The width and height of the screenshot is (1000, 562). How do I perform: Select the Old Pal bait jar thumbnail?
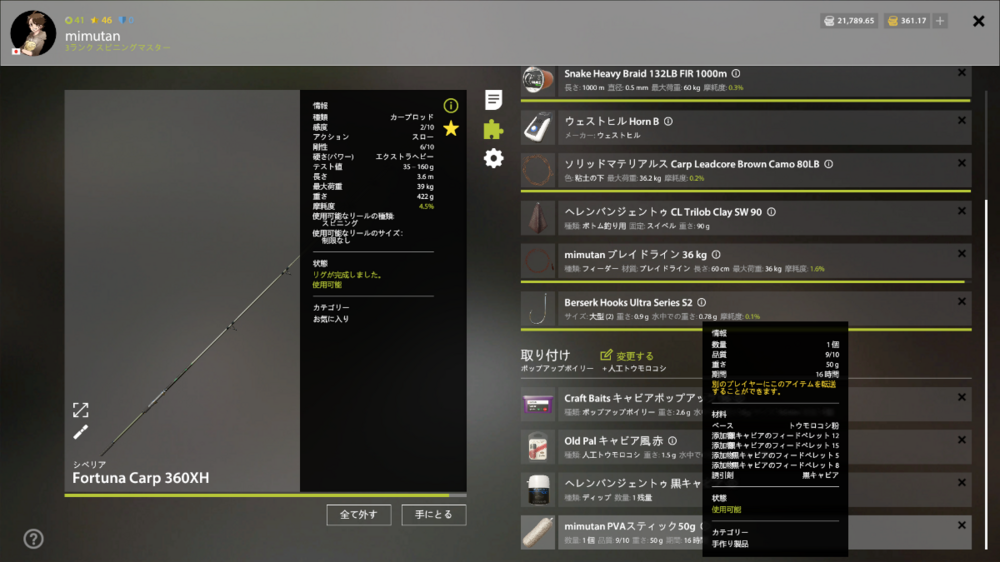(538, 447)
